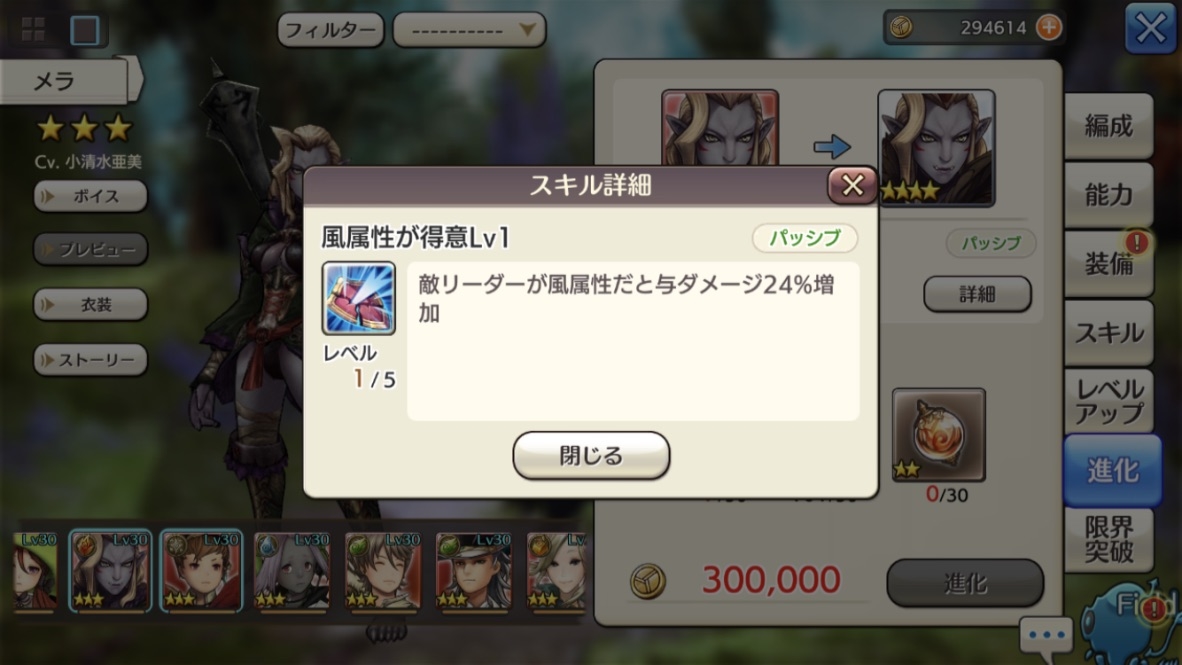Expand the ストーリー option
The width and height of the screenshot is (1182, 665).
point(90,360)
